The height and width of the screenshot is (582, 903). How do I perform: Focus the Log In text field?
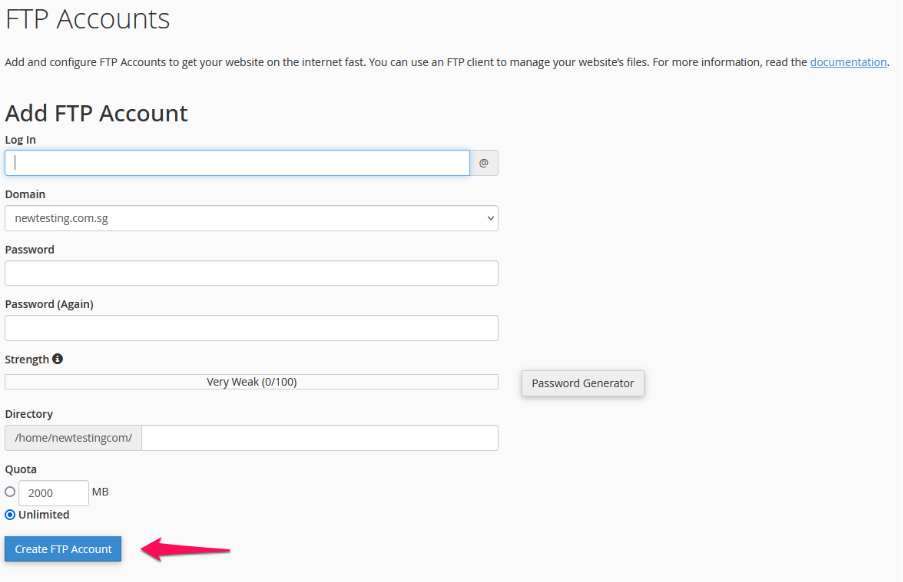[x=237, y=163]
